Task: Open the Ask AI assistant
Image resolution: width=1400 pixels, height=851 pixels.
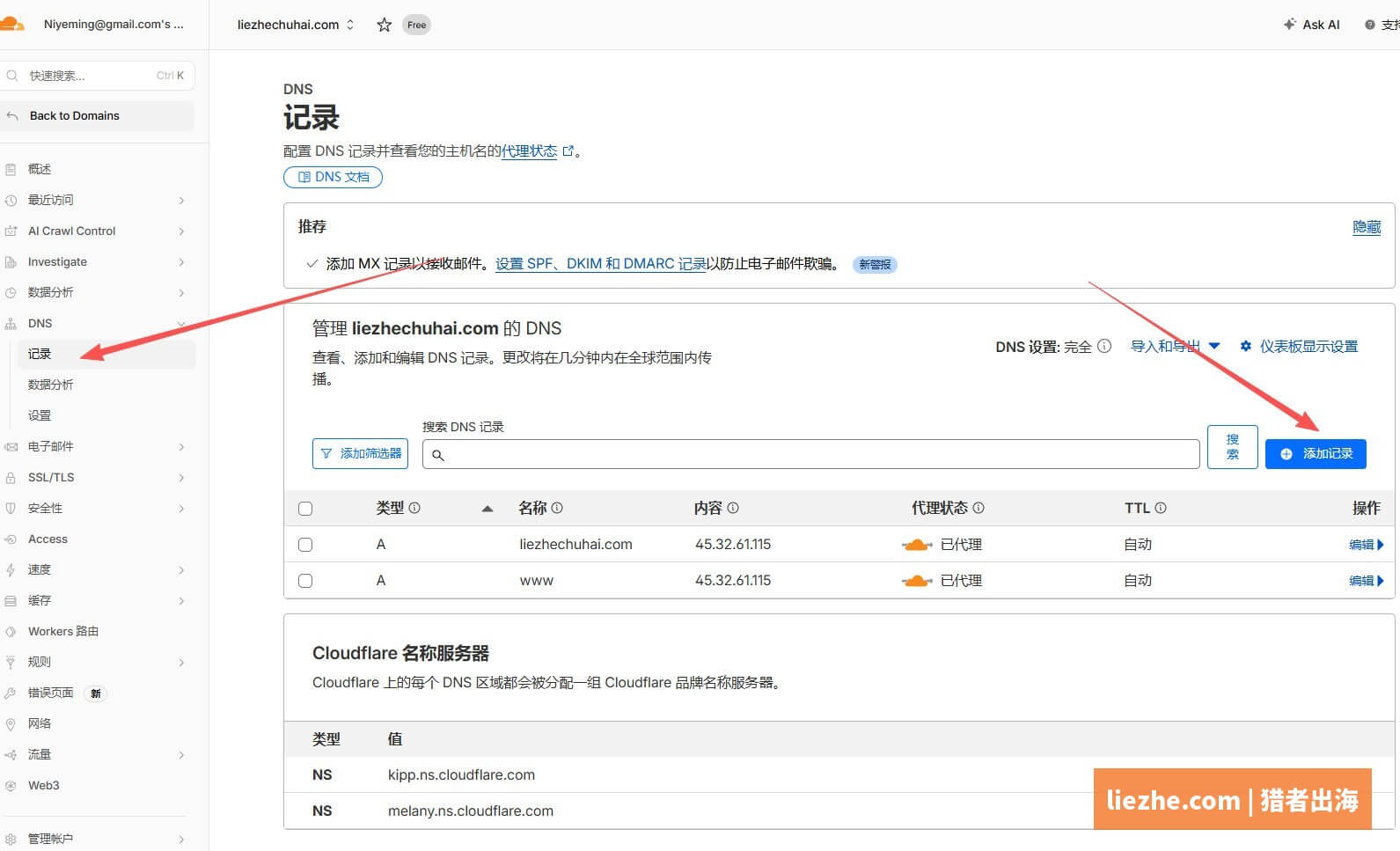Action: pyautogui.click(x=1311, y=25)
